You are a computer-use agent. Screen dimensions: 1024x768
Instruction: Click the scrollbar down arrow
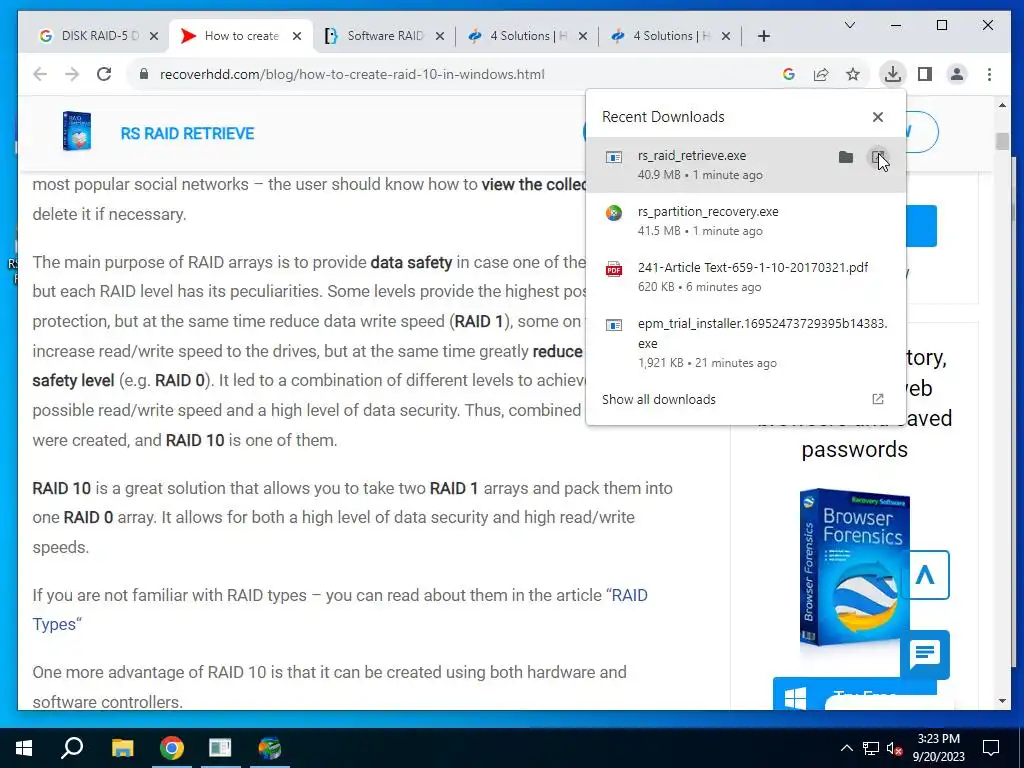point(1002,701)
